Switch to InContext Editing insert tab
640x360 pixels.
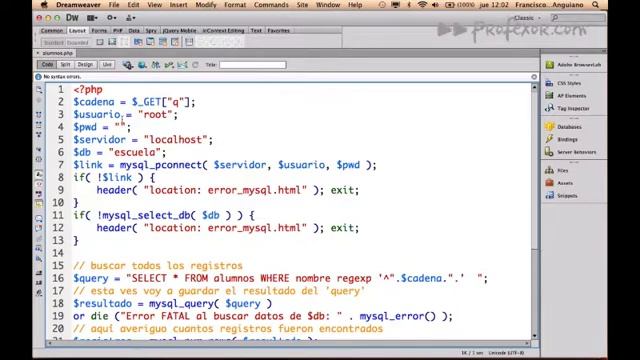[223, 31]
